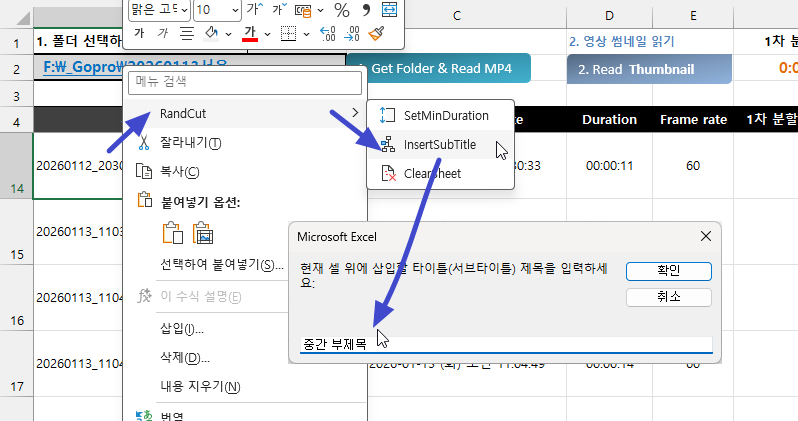Apply accounting number format icon

coord(303,10)
